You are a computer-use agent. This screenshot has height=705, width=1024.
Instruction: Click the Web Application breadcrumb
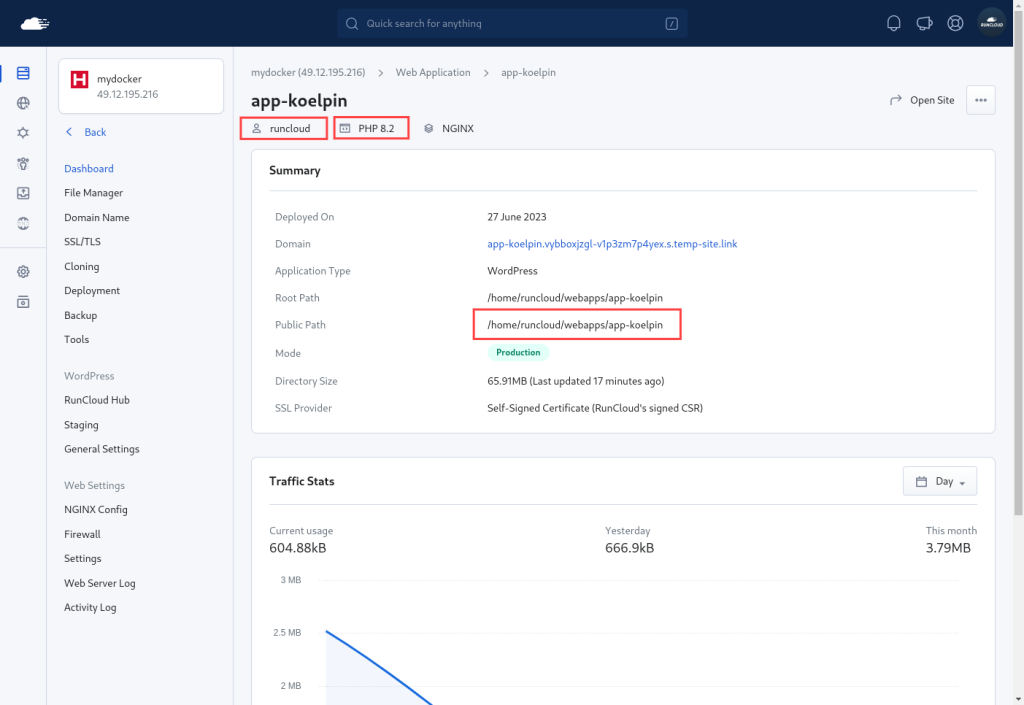tap(433, 72)
